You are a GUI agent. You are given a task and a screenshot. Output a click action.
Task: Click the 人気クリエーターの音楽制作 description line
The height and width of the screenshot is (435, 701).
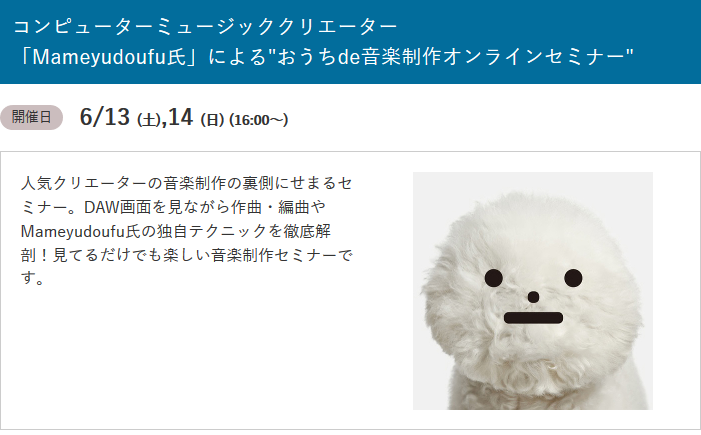[x=187, y=183]
